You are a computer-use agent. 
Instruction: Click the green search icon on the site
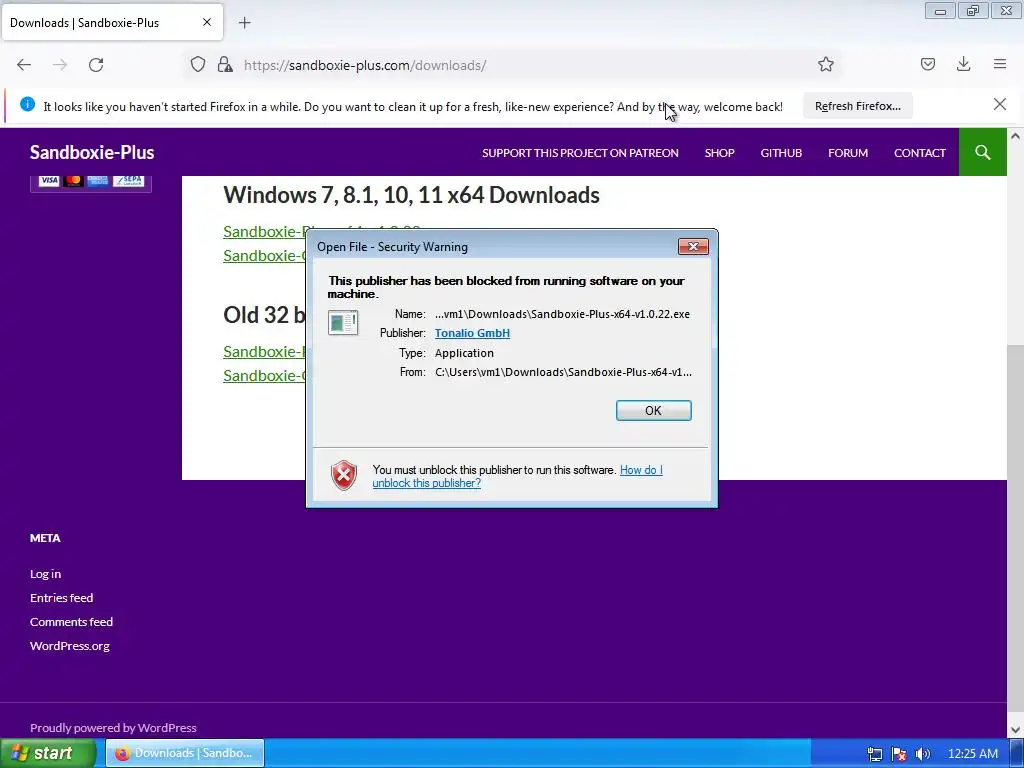[x=982, y=152]
